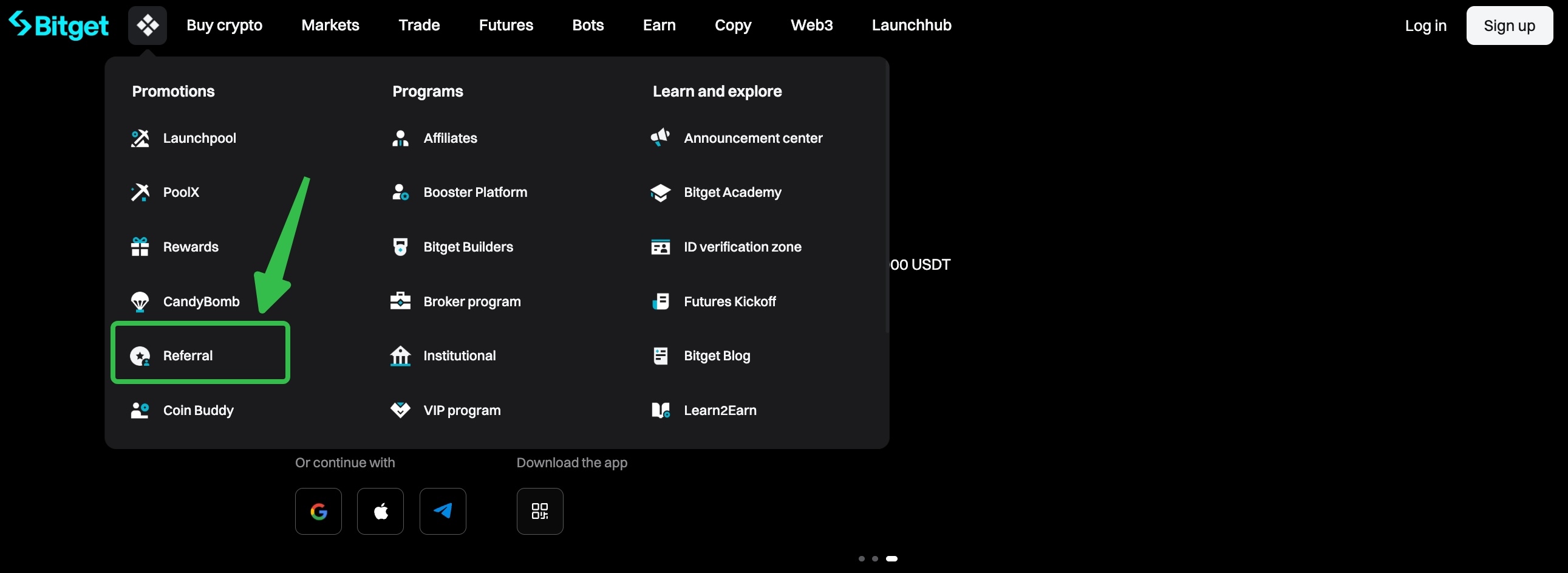Viewport: 1568px width, 573px height.
Task: Open the Referral program link
Action: click(x=188, y=355)
